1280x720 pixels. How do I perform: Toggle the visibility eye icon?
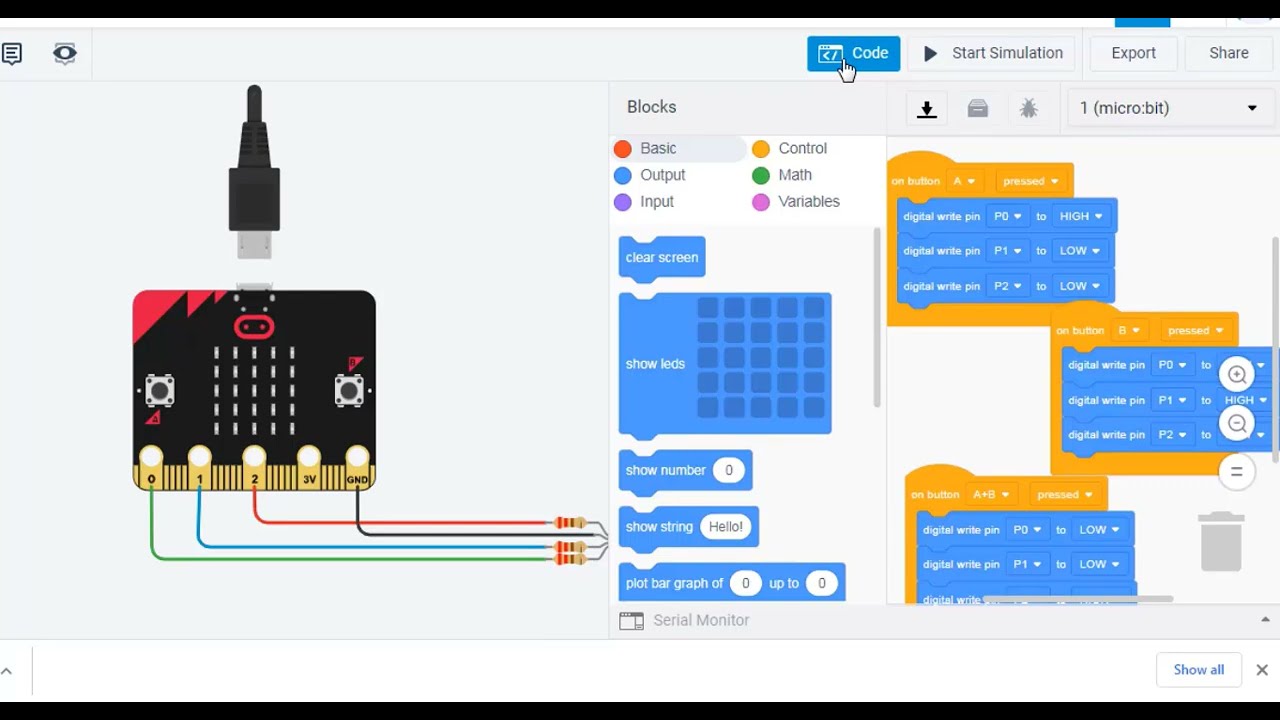tap(65, 54)
